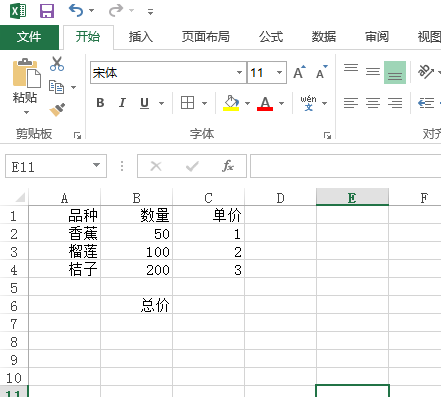Increase font size with large A

[x=299, y=72]
